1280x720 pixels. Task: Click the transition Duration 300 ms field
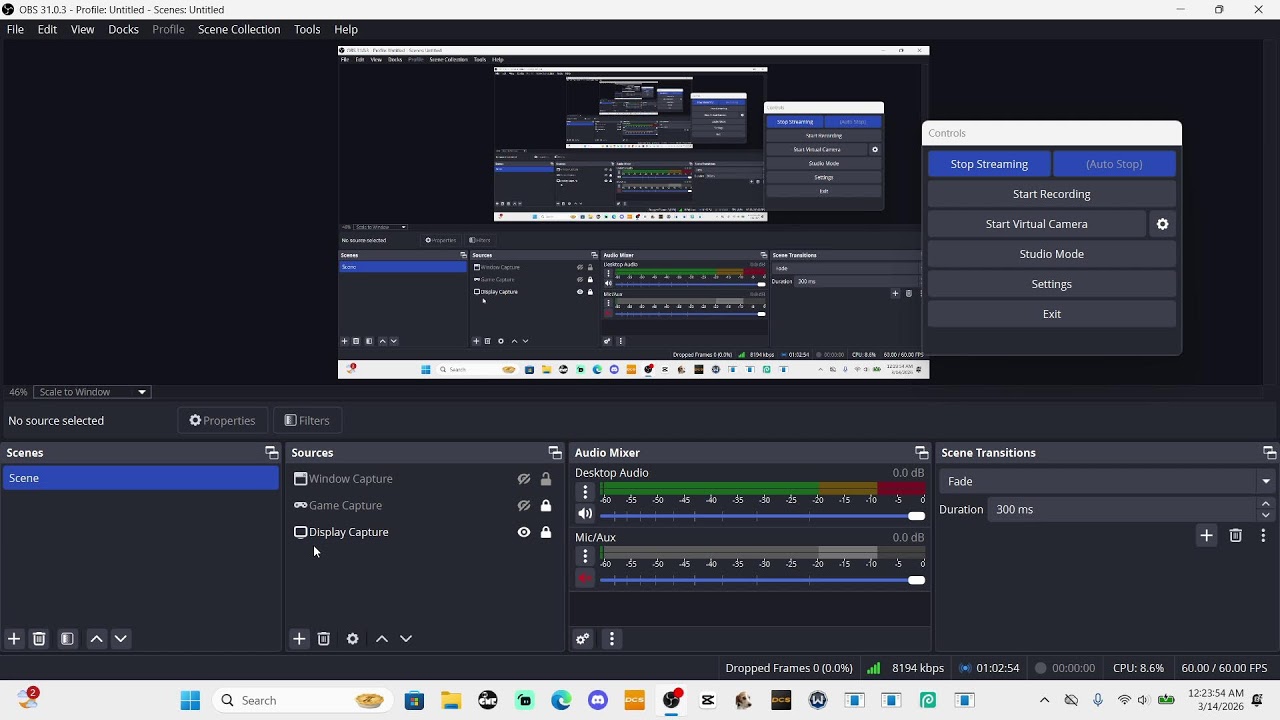point(1124,509)
